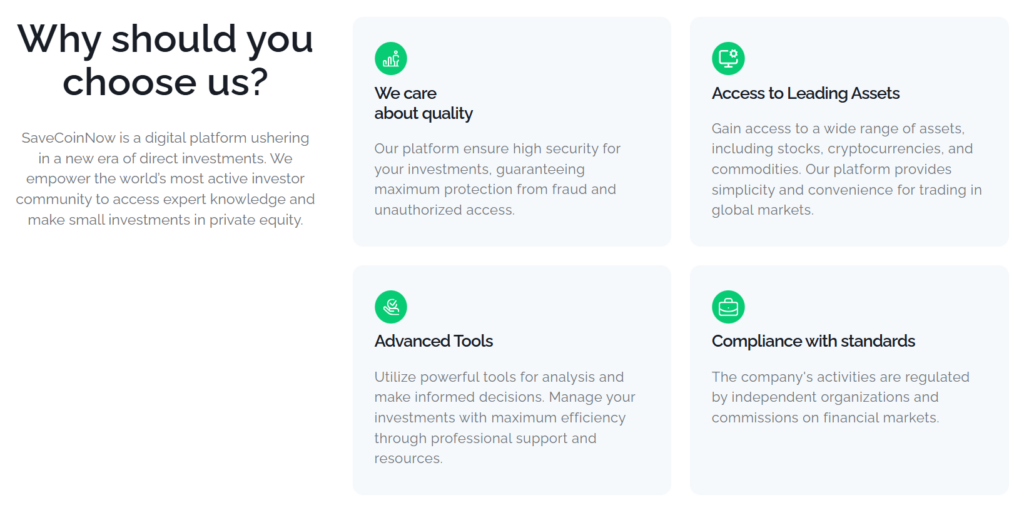Click the bar chart quality icon

(x=390, y=58)
